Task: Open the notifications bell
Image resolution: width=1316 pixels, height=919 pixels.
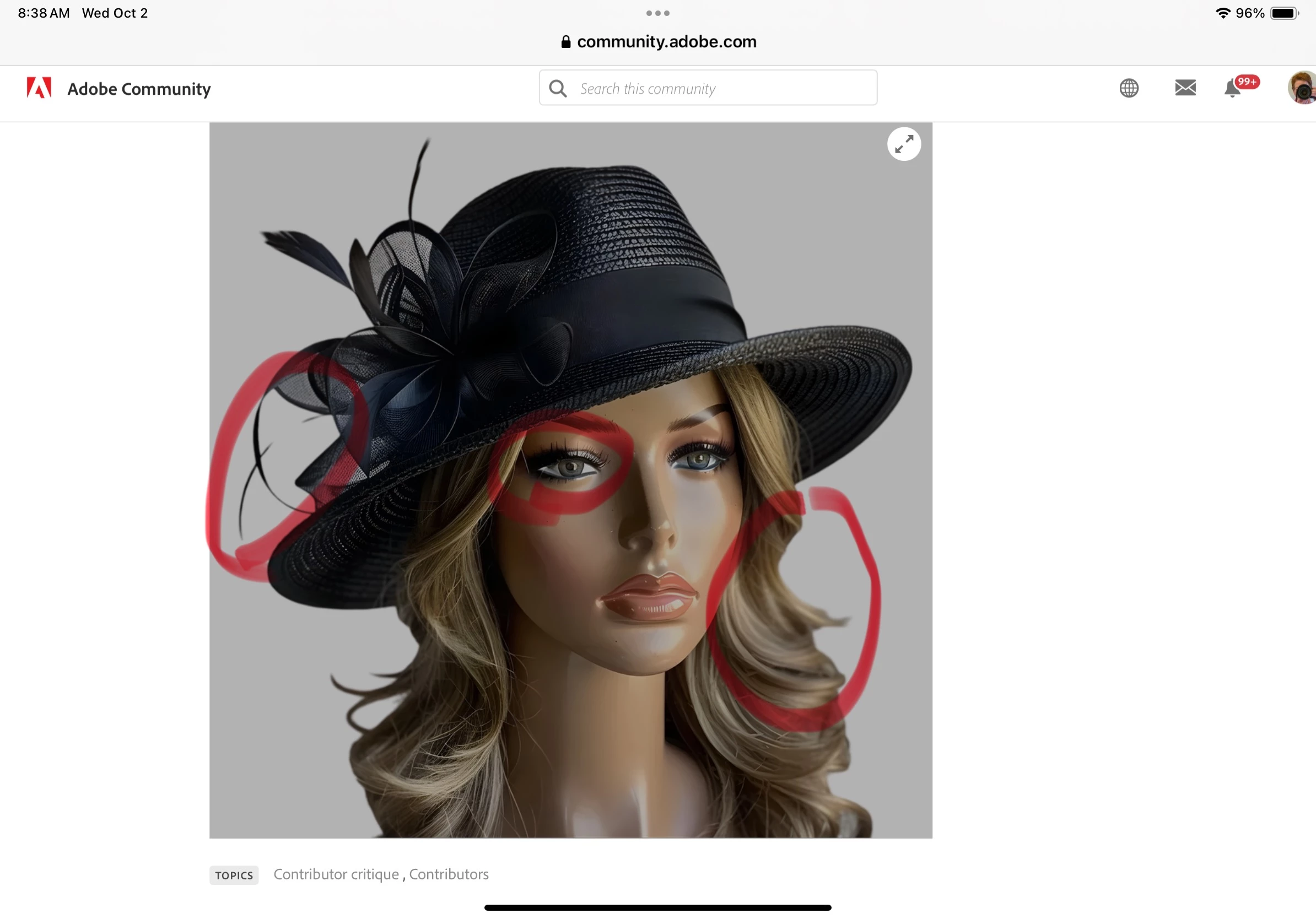Action: (1232, 89)
